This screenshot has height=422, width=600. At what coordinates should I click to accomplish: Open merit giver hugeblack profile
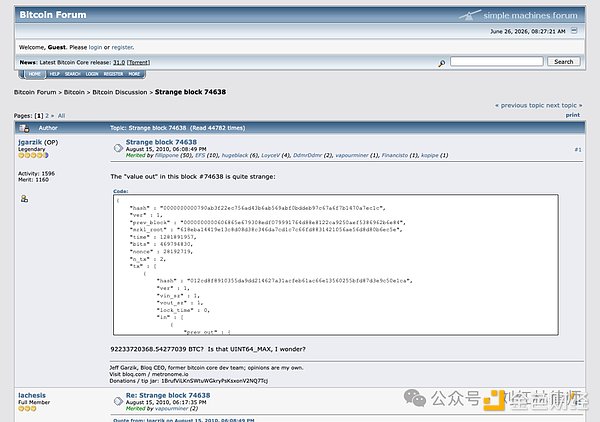235,155
